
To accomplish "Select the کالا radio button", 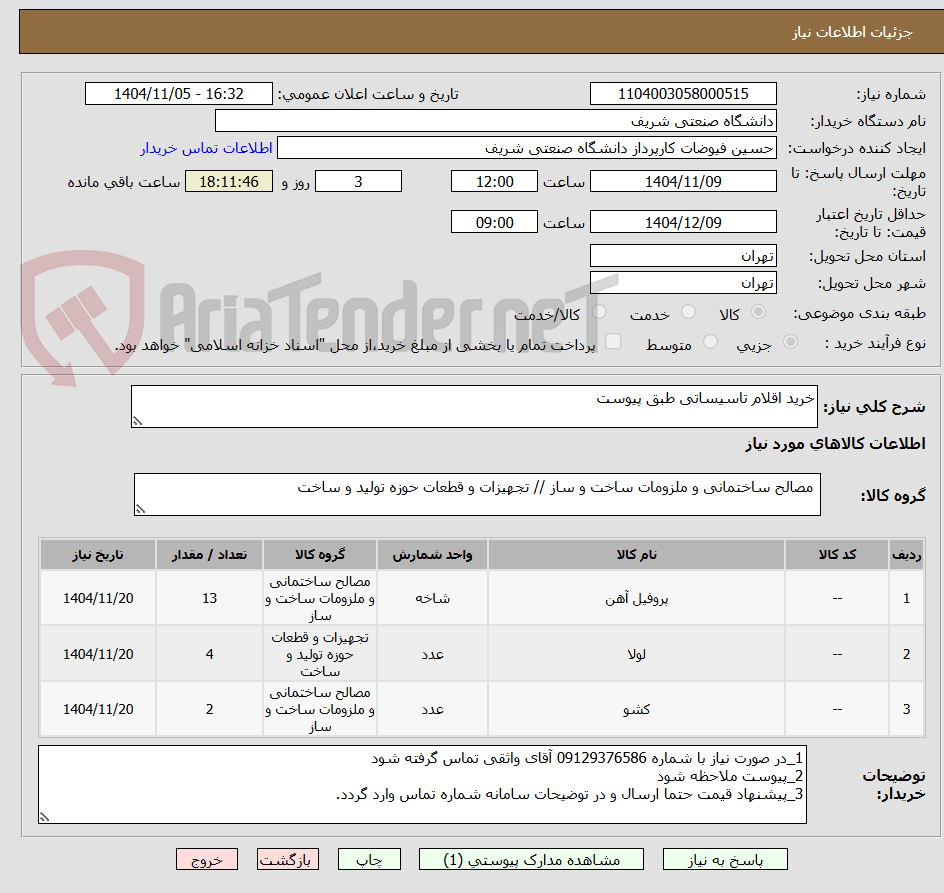I will 759,312.
